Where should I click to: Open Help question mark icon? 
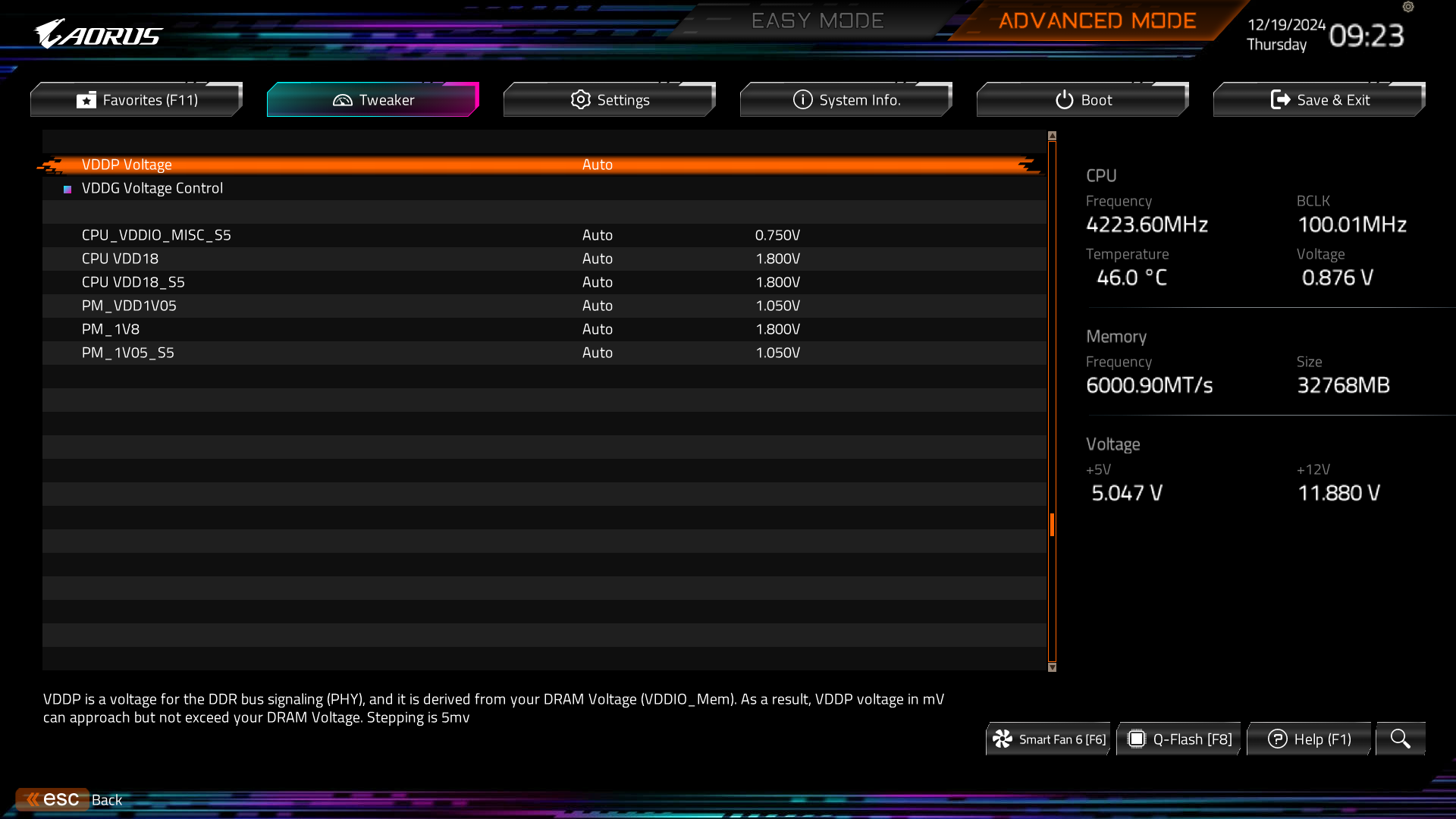click(x=1277, y=739)
